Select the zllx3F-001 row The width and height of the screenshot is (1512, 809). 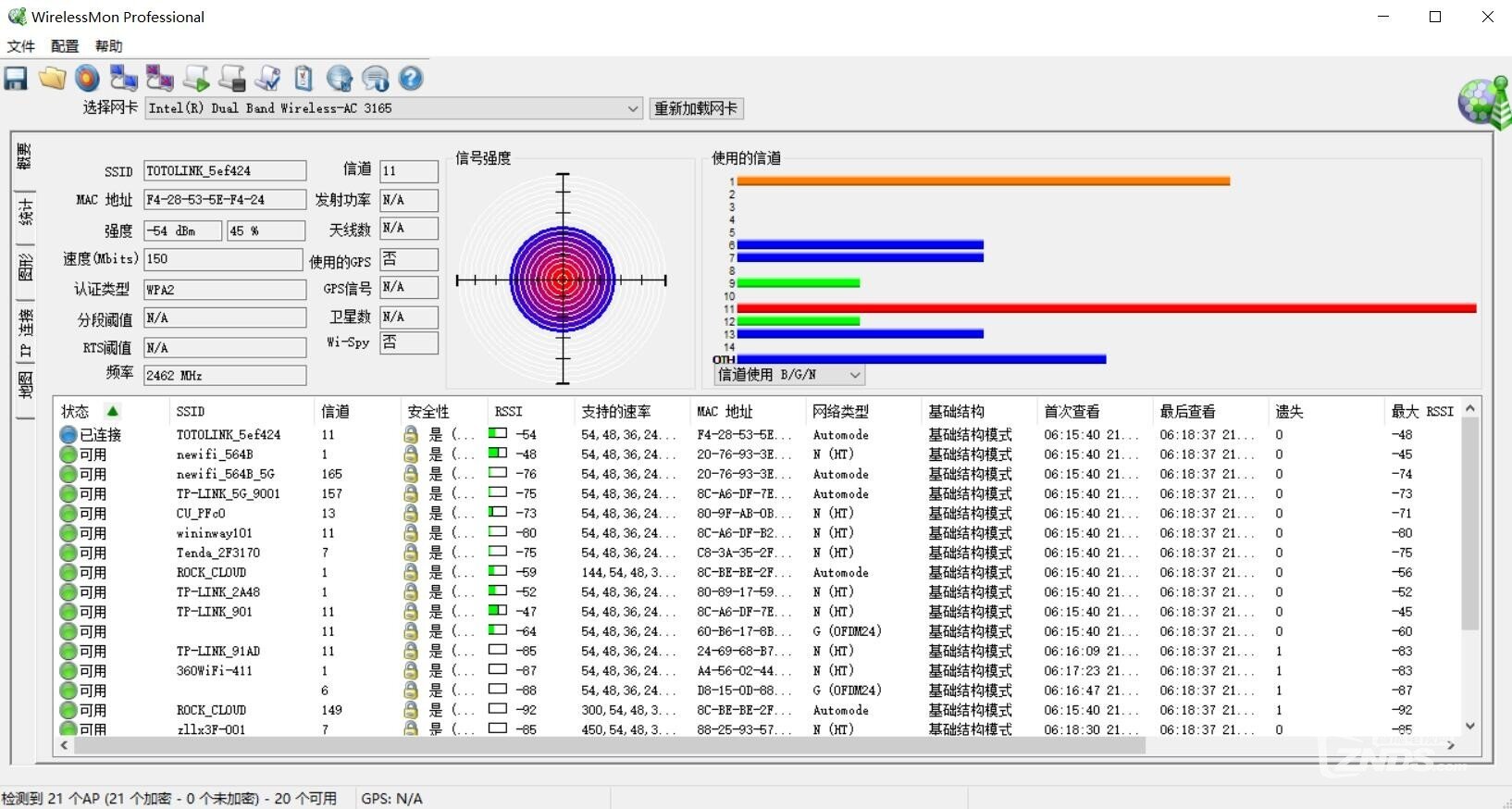coord(759,728)
